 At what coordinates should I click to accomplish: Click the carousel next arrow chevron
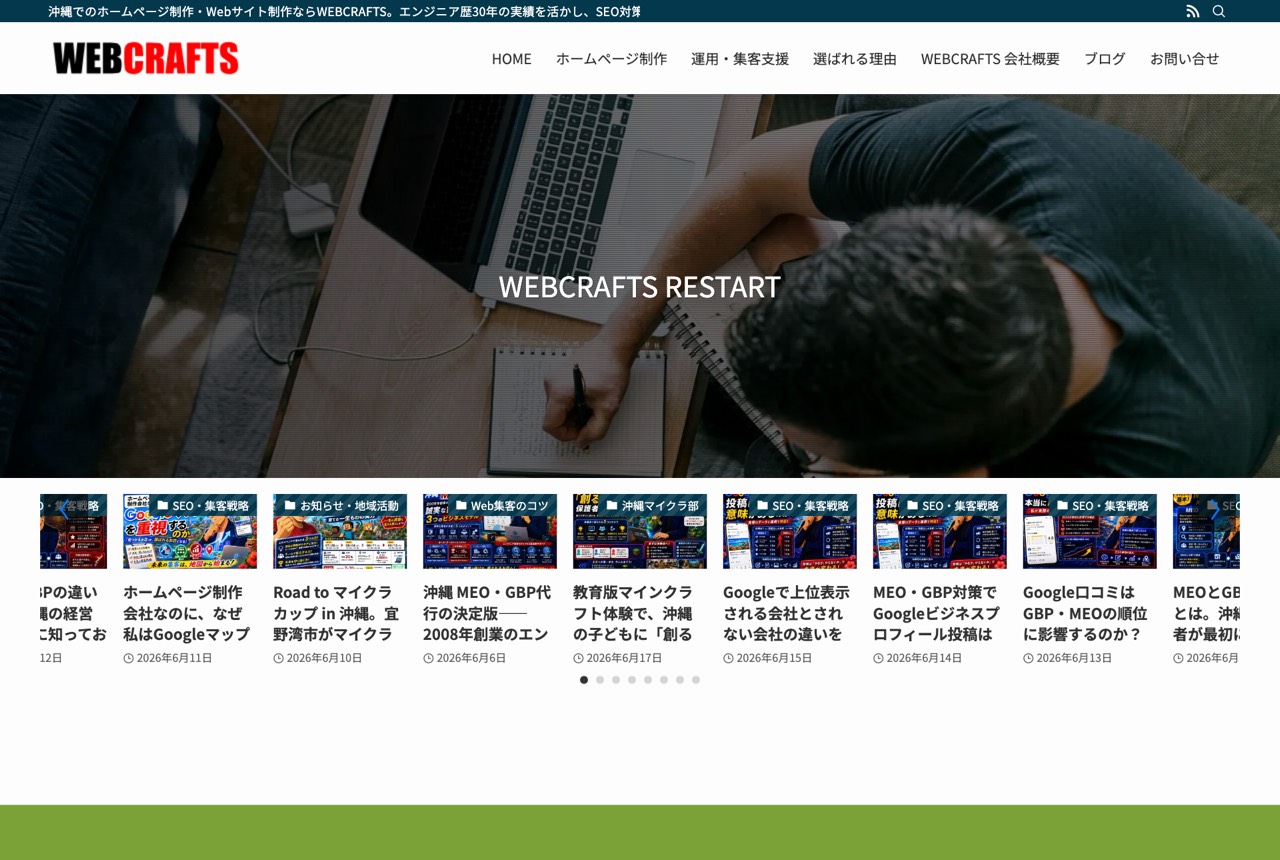click(x=1216, y=509)
